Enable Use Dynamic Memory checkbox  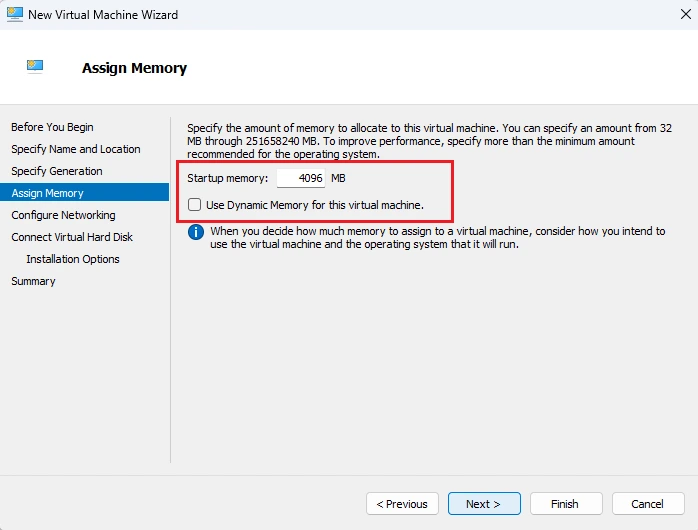[x=195, y=205]
